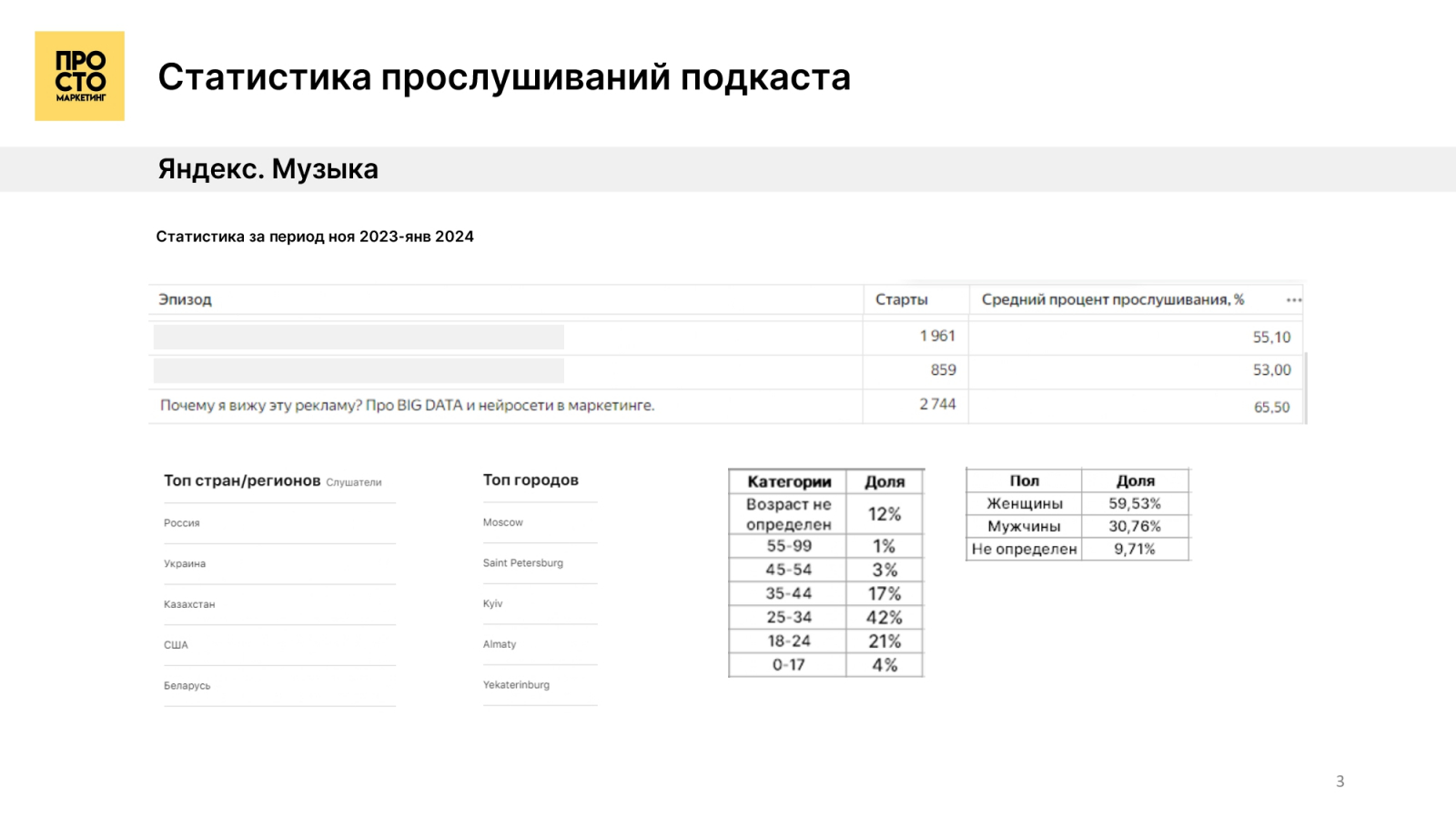Click the 1 961 starts value

(937, 336)
